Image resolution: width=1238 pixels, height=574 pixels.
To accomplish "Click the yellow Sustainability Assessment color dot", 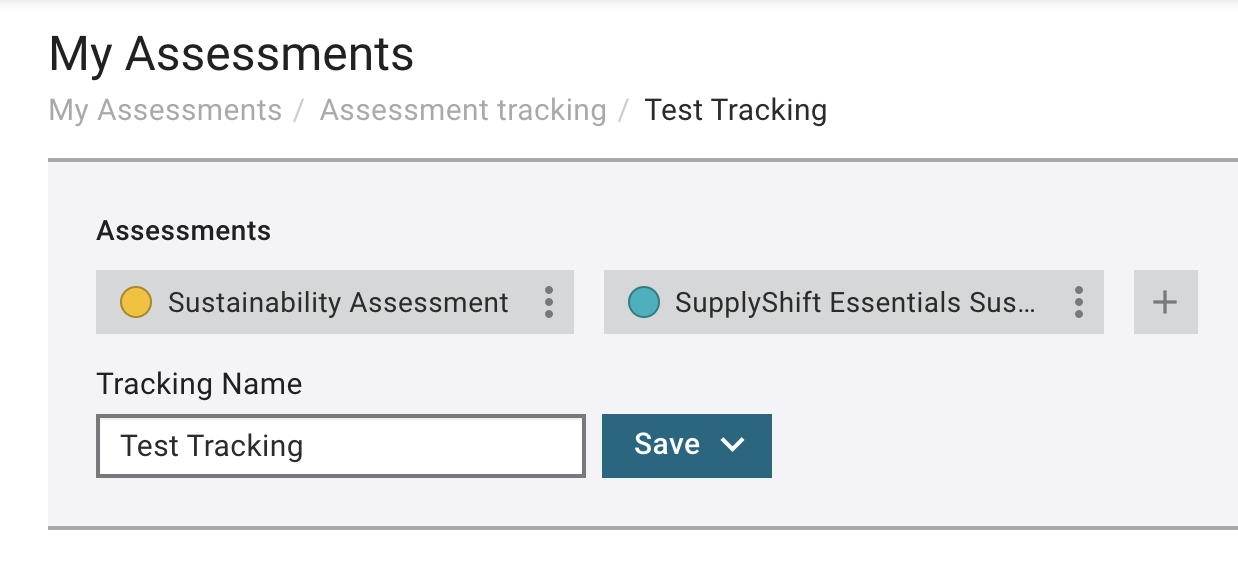I will [135, 302].
